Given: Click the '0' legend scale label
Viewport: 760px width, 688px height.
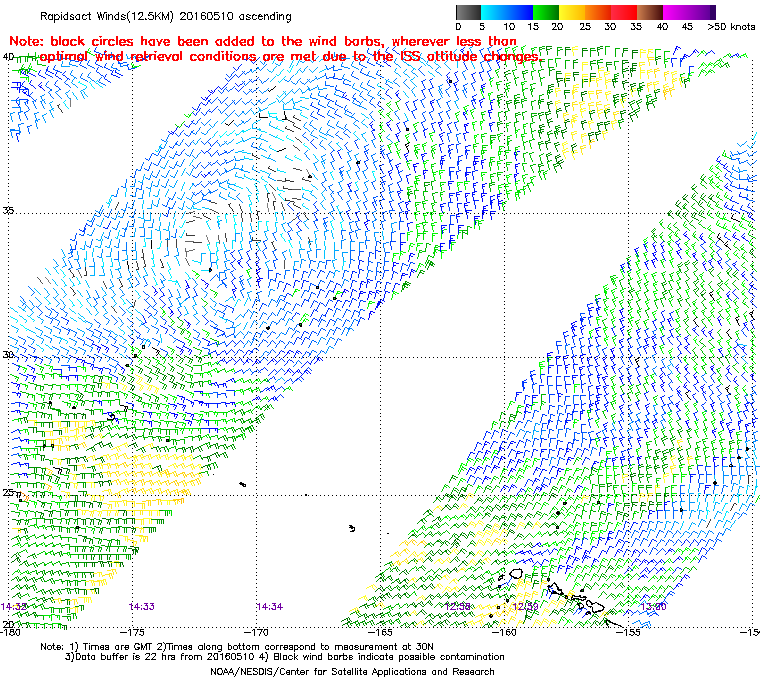Looking at the screenshot, I should click(x=459, y=27).
